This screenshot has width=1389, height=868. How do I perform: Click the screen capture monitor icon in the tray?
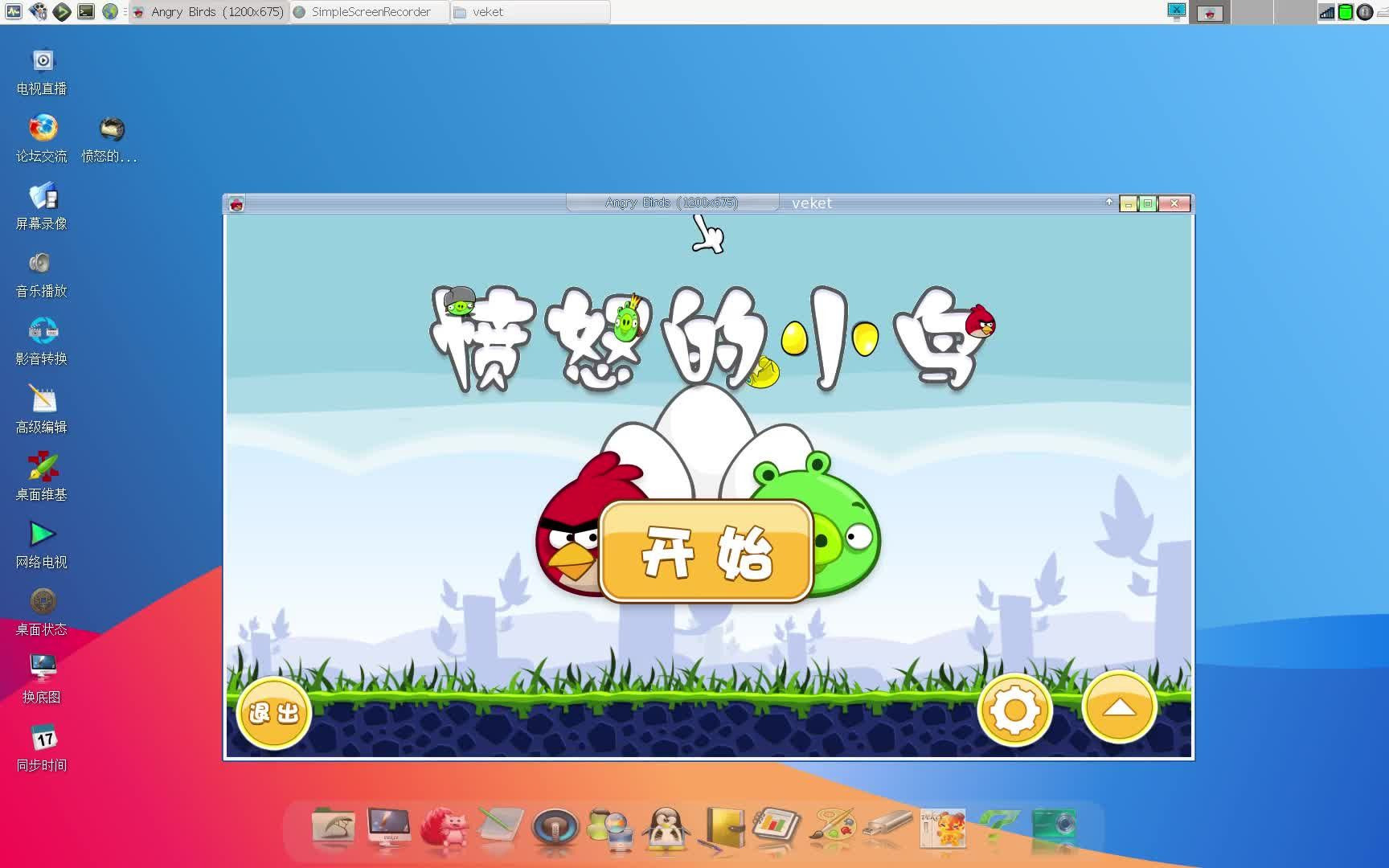1177,11
